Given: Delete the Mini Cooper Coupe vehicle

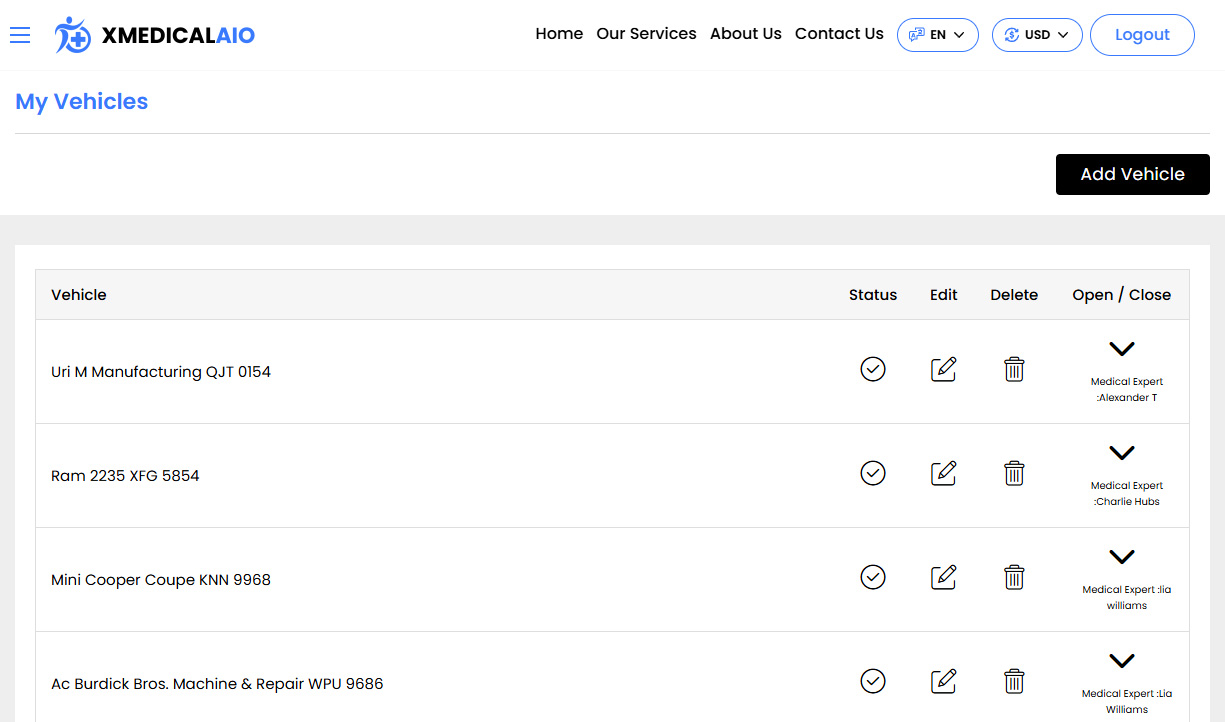Looking at the screenshot, I should pos(1014,577).
